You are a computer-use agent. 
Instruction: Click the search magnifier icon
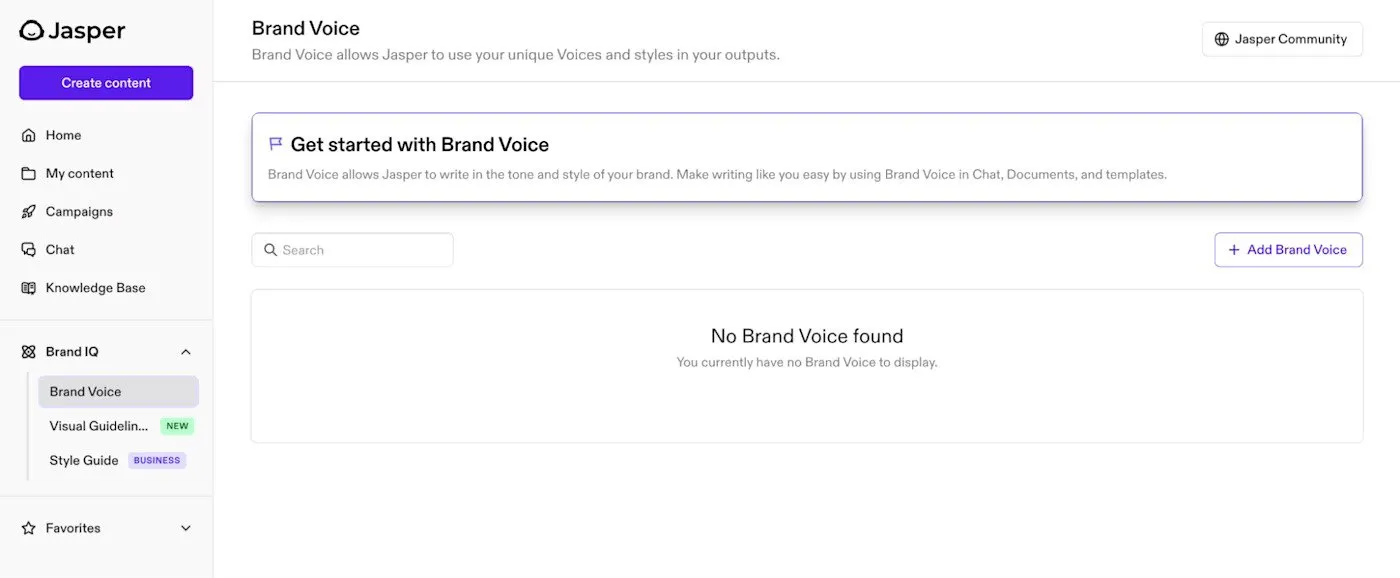270,249
